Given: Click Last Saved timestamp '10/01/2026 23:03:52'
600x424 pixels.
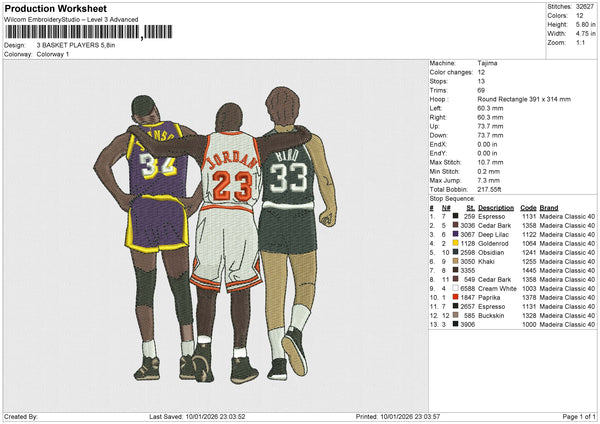Looking at the screenshot, I should pyautogui.click(x=215, y=417).
